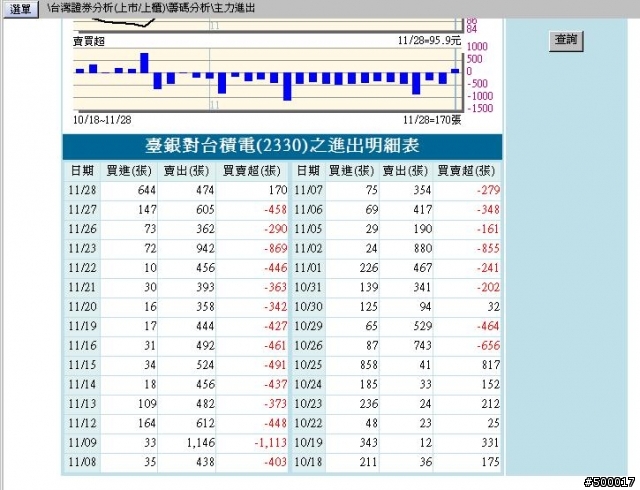
Task: Click the table title 臺銀對台積電(2330)之進出明細表
Action: pos(282,146)
